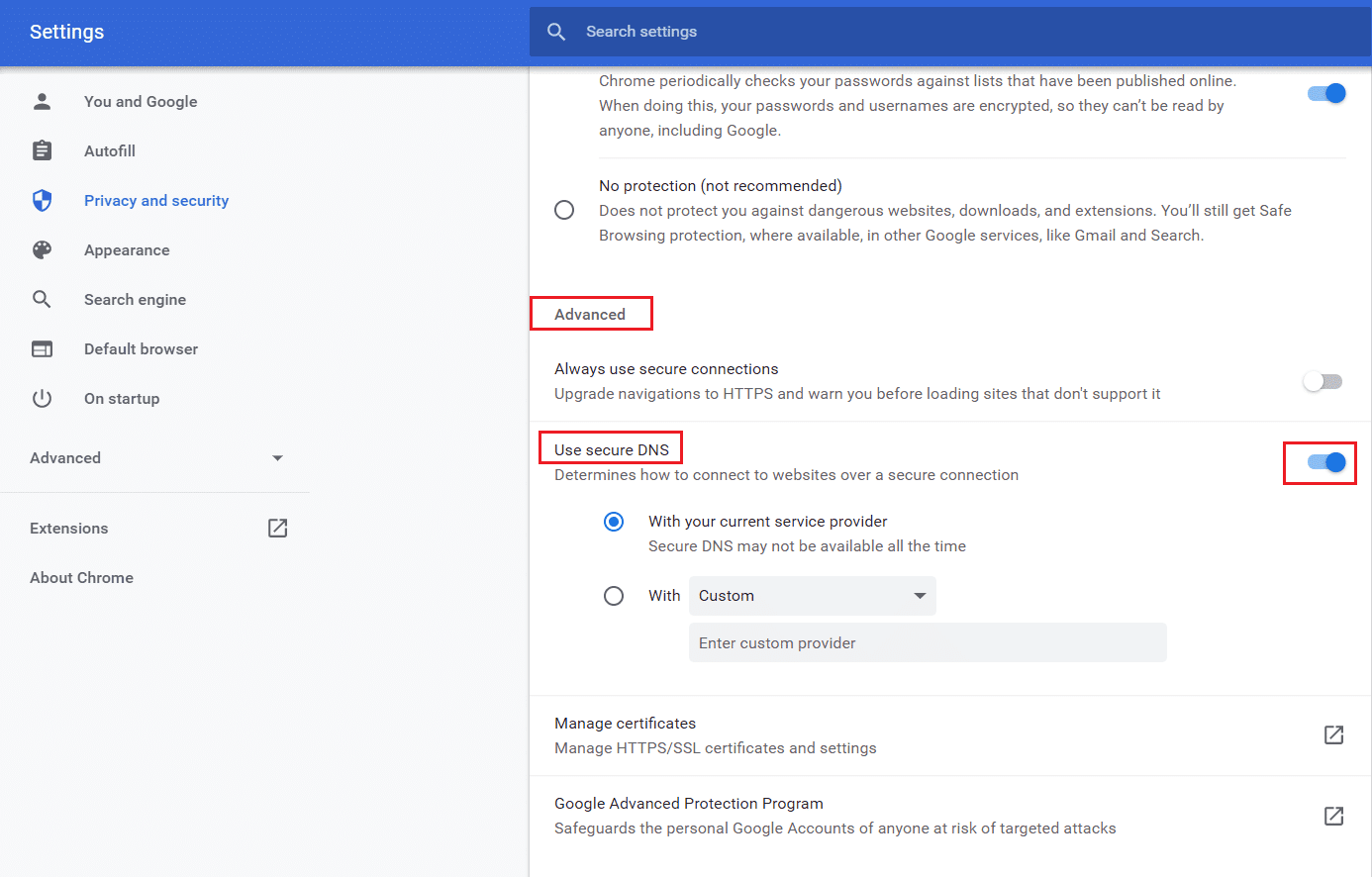Screen dimensions: 1372x877
Task: Open Google Advanced Protection Program link icon
Action: 1333,816
